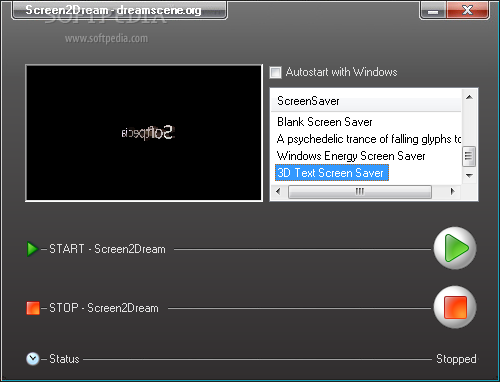Select the psychedelic trance of falling glyphs entry
This screenshot has height=382, width=500.
point(368,139)
